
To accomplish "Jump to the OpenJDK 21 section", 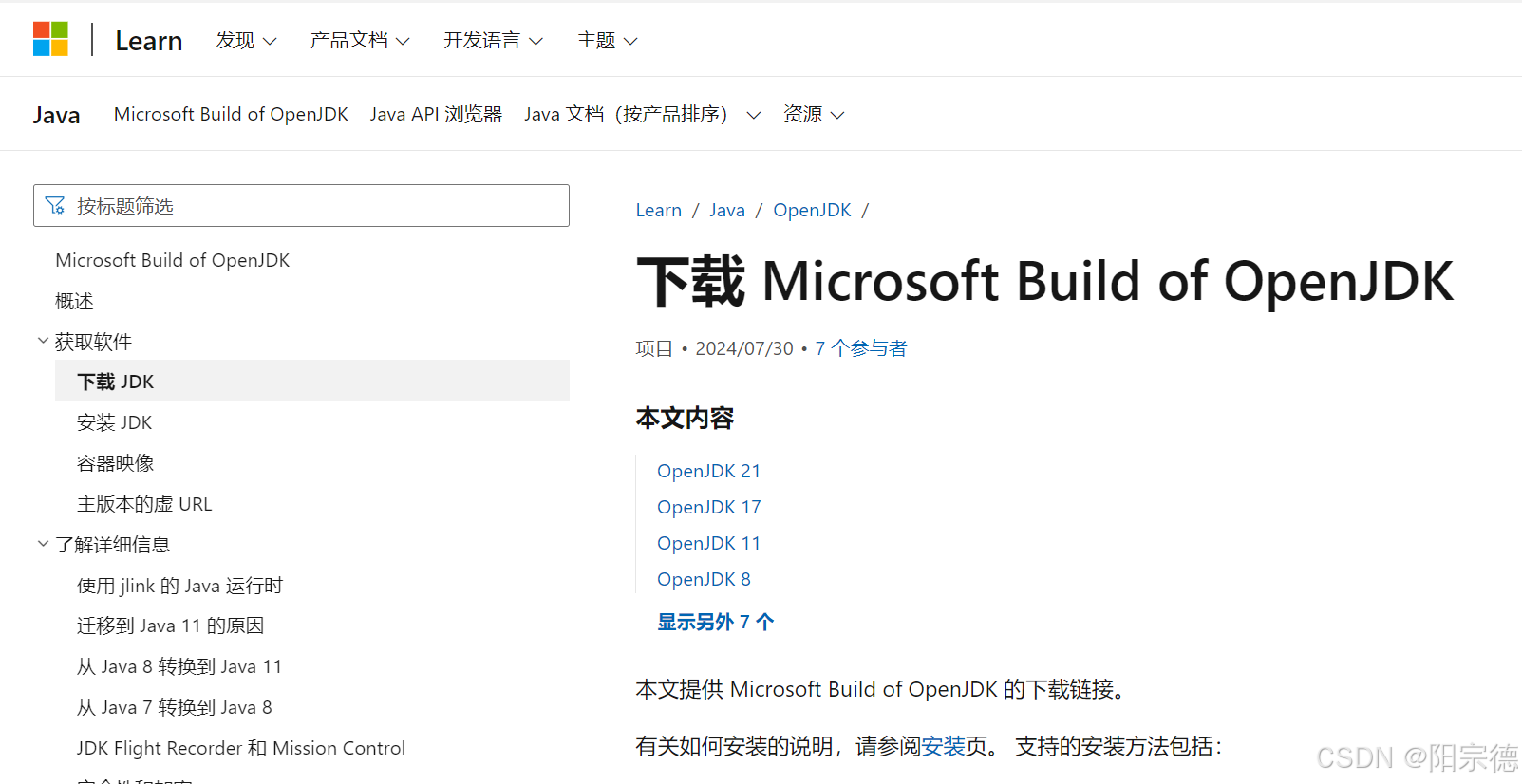I will [x=709, y=471].
